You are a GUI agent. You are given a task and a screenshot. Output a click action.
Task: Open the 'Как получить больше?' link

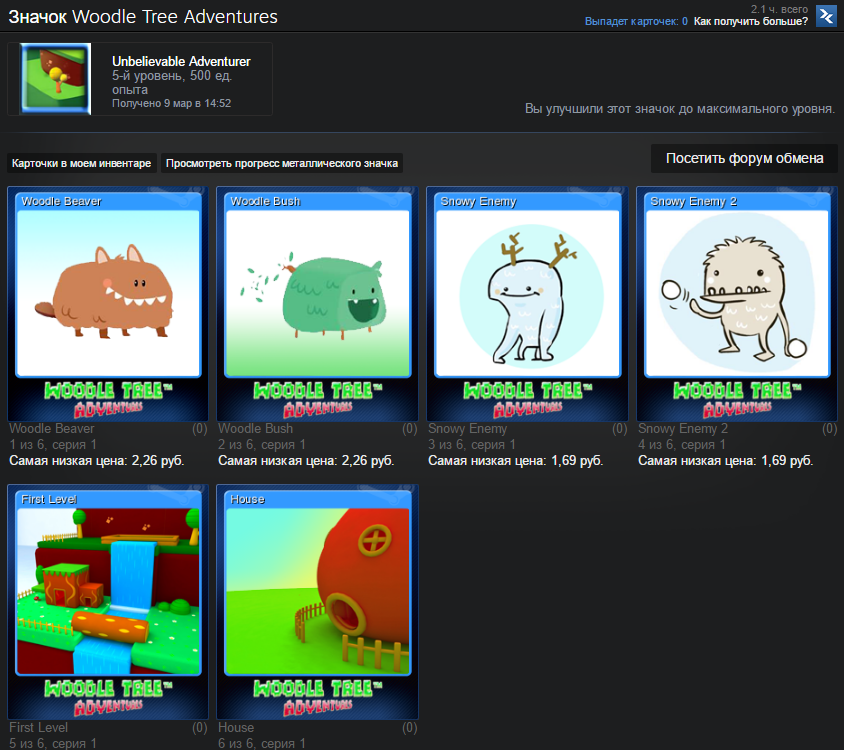click(x=750, y=22)
